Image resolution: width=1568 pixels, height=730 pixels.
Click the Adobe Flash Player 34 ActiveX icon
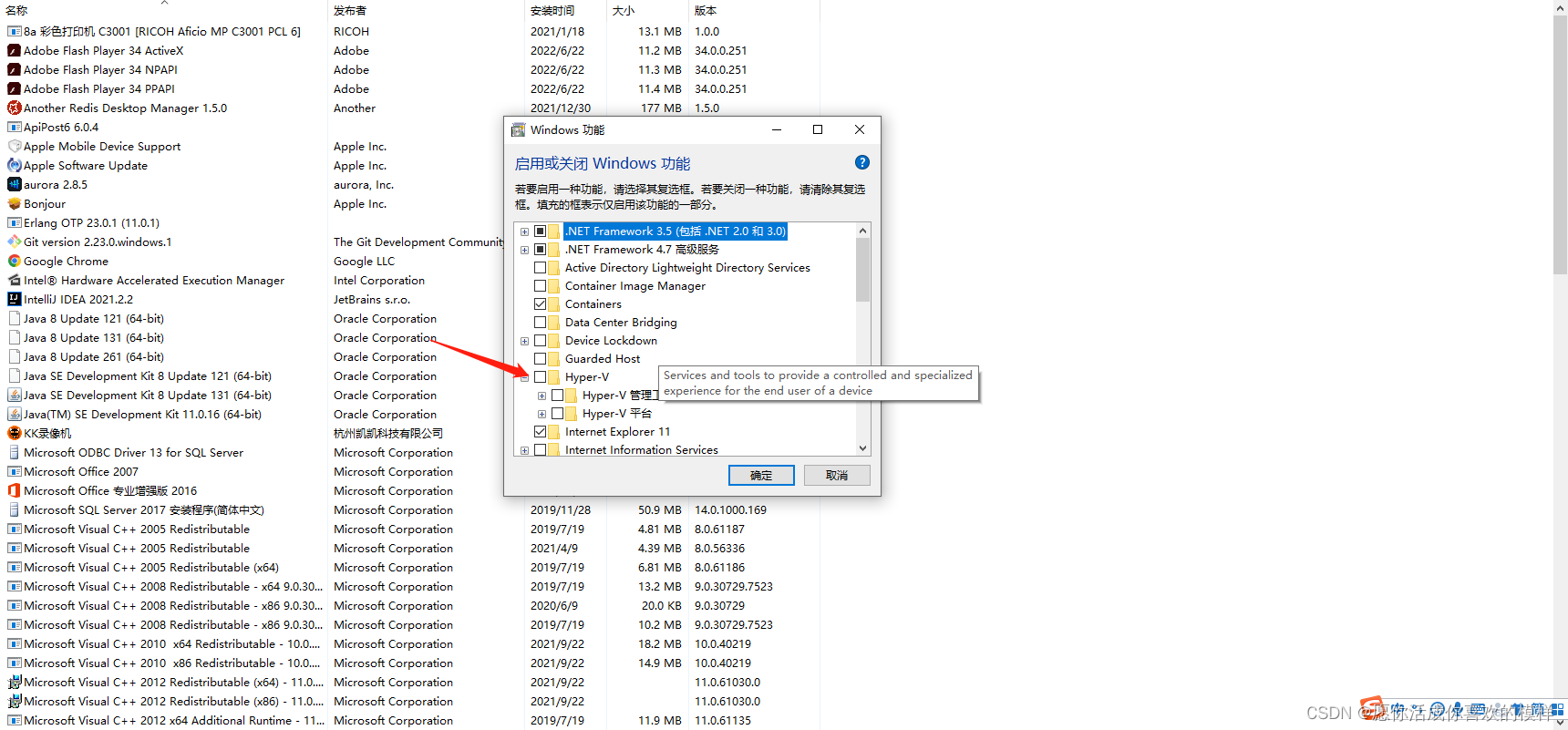[15, 50]
